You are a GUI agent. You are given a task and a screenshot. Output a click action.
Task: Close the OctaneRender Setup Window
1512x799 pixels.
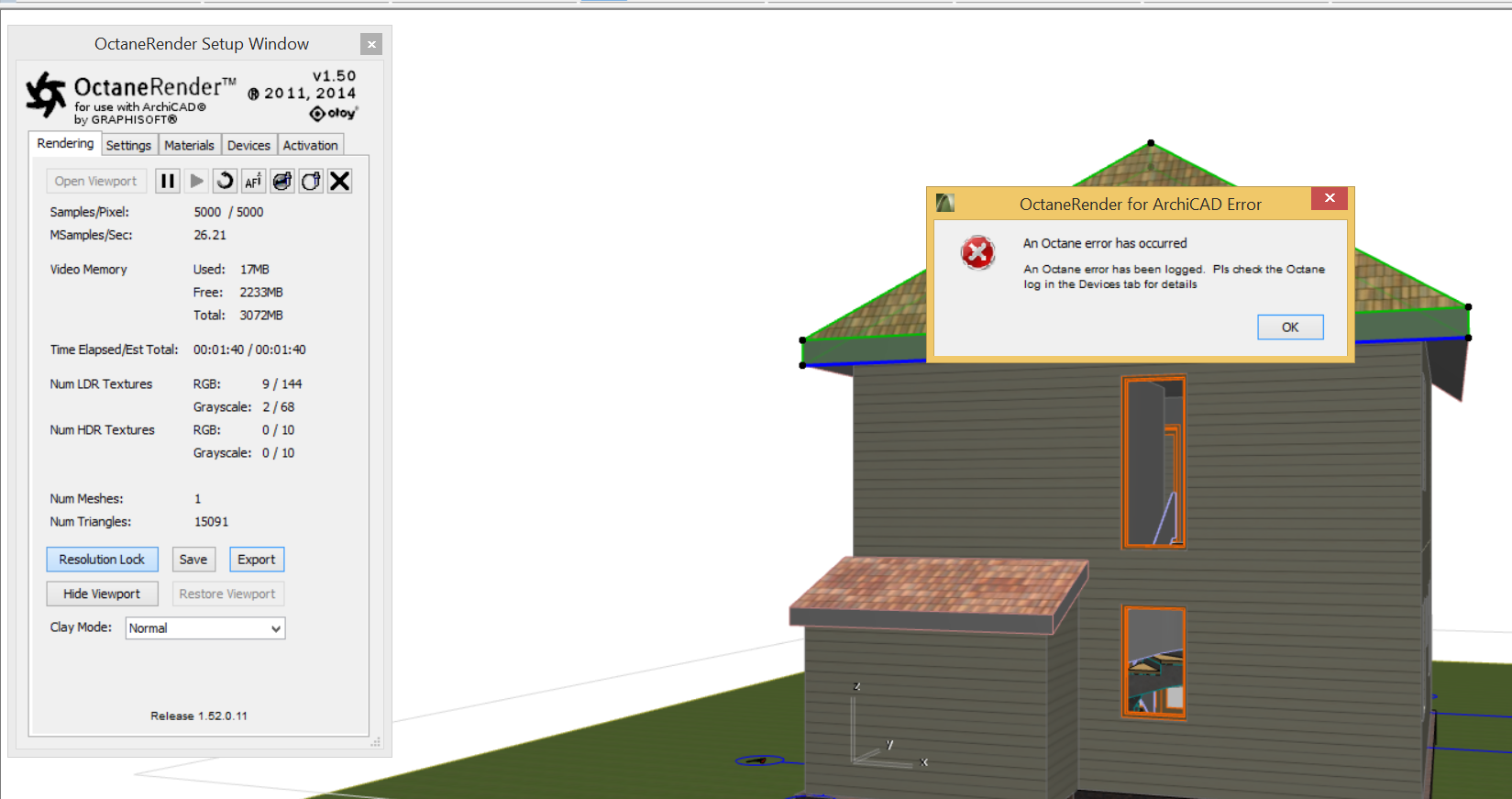pyautogui.click(x=371, y=44)
